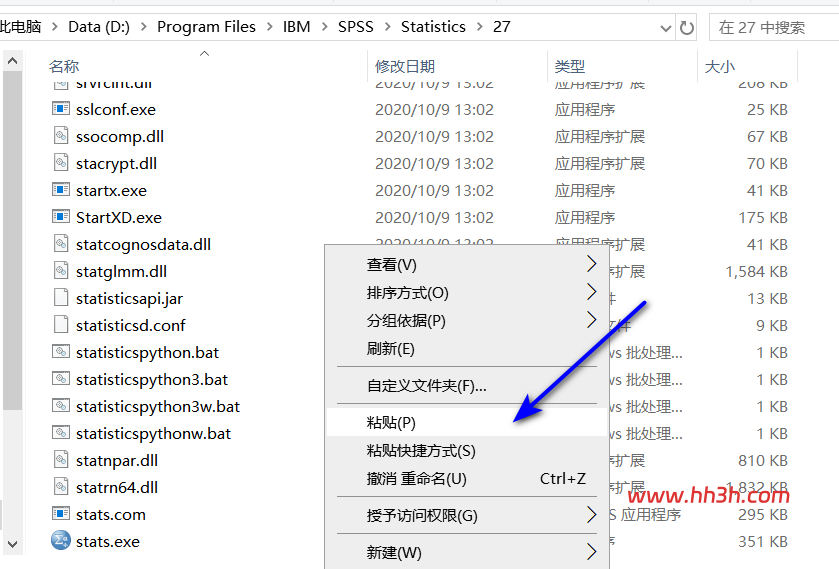Open the address bar history dropdown
Image resolution: width=839 pixels, height=569 pixels.
[x=666, y=28]
